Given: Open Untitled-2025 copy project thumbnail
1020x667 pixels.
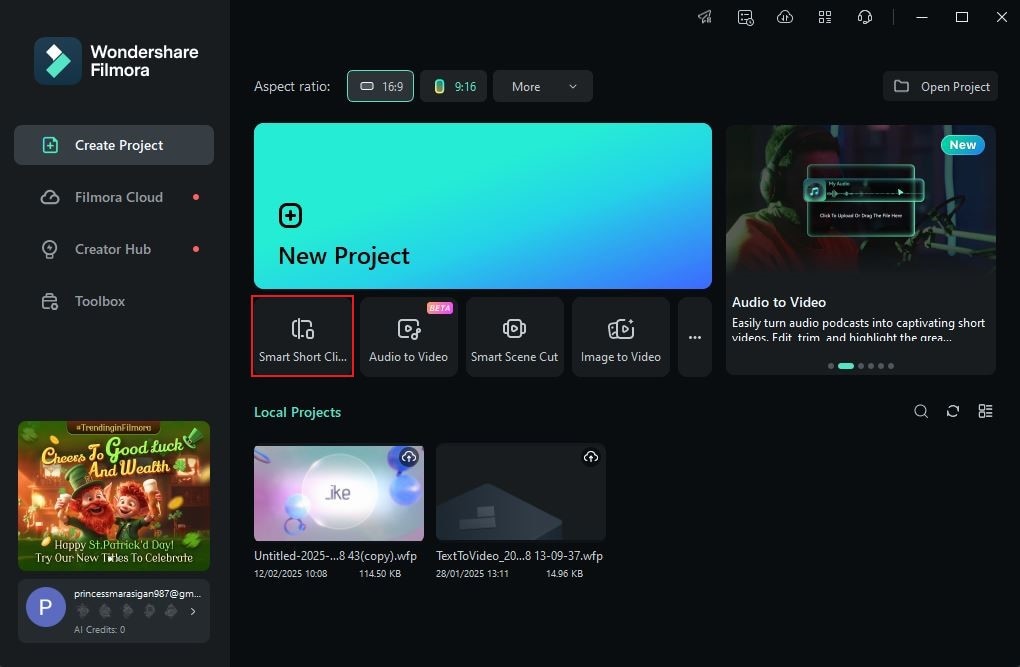Looking at the screenshot, I should [x=339, y=493].
